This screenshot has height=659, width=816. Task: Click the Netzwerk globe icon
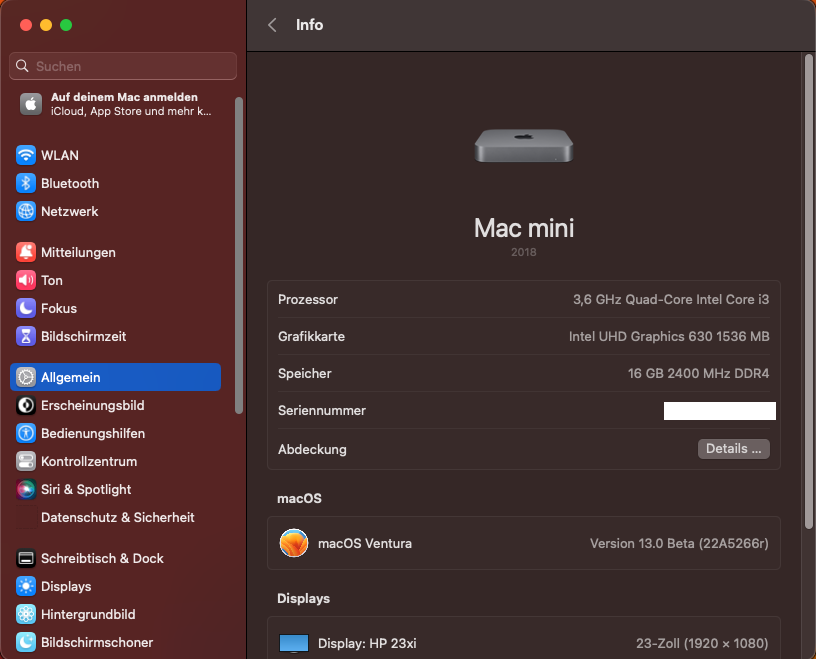pos(26,211)
